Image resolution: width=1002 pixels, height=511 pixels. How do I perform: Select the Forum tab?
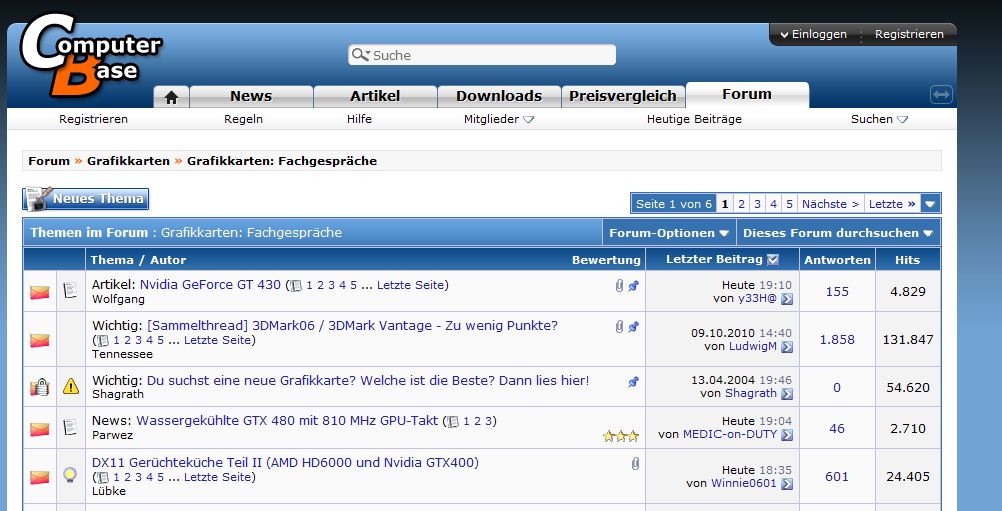[747, 95]
